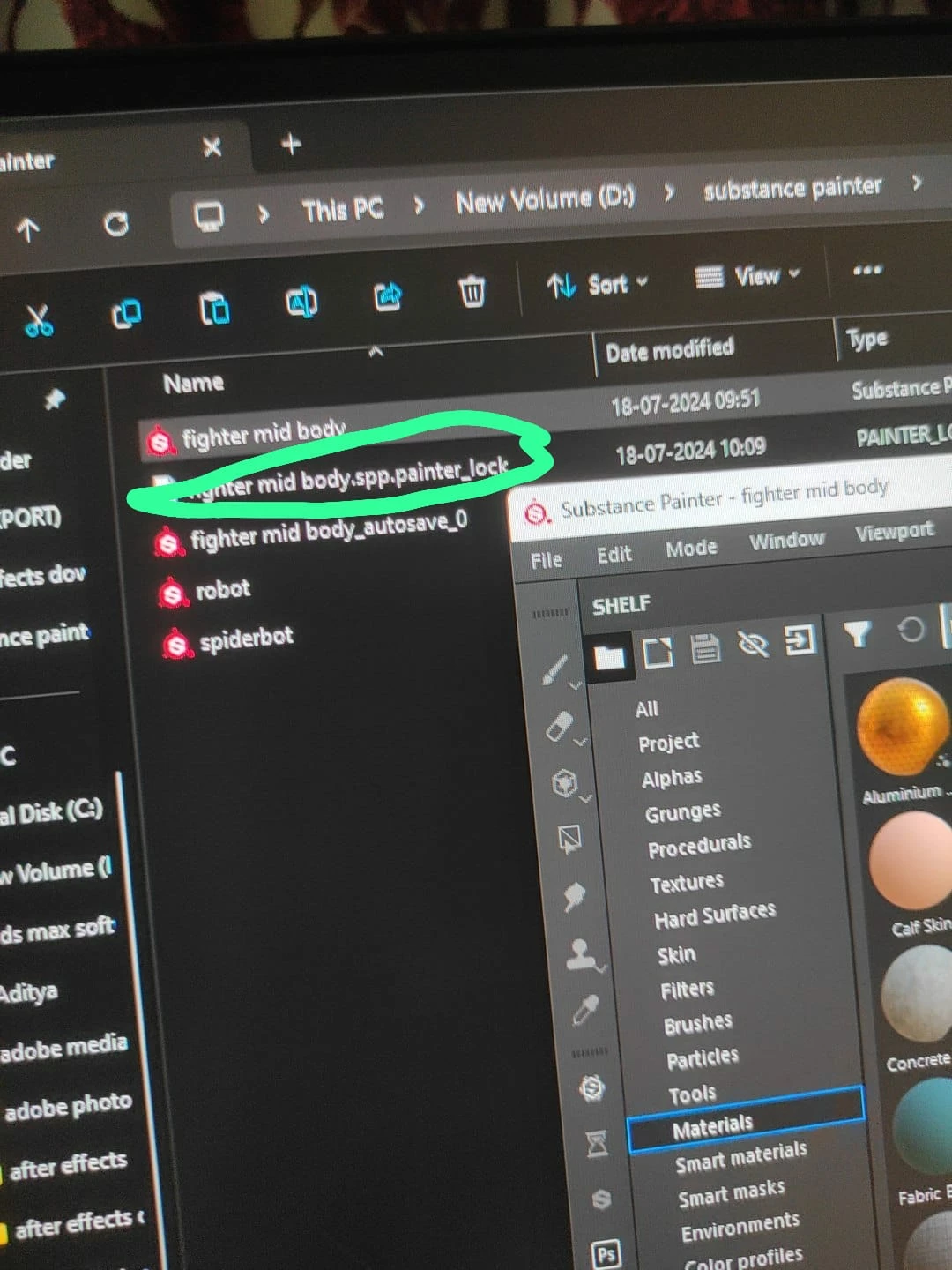Image resolution: width=952 pixels, height=1270 pixels.
Task: Click the import resources icon in Shelf
Action: pos(800,640)
